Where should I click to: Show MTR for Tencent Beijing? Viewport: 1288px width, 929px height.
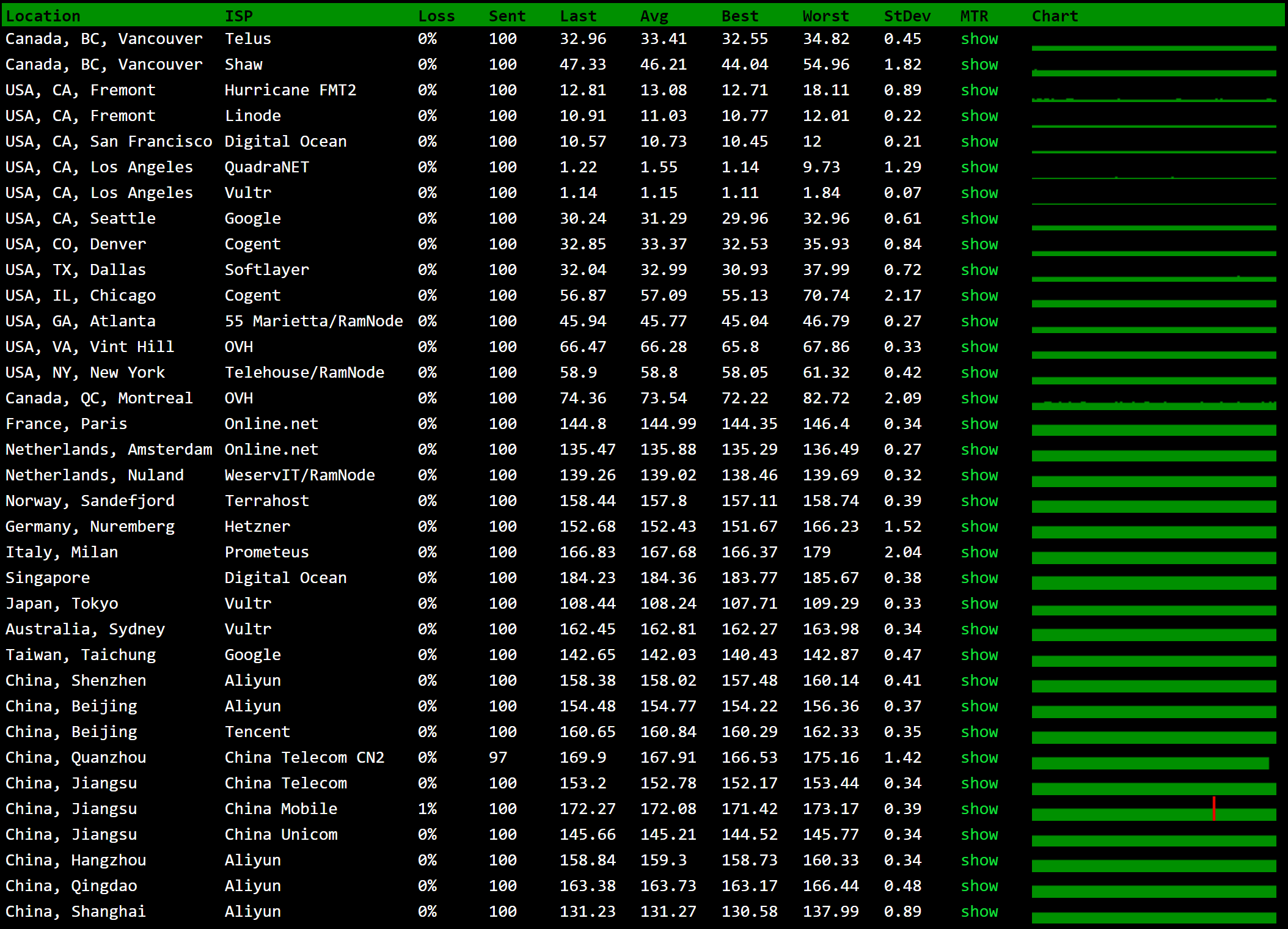click(x=979, y=732)
